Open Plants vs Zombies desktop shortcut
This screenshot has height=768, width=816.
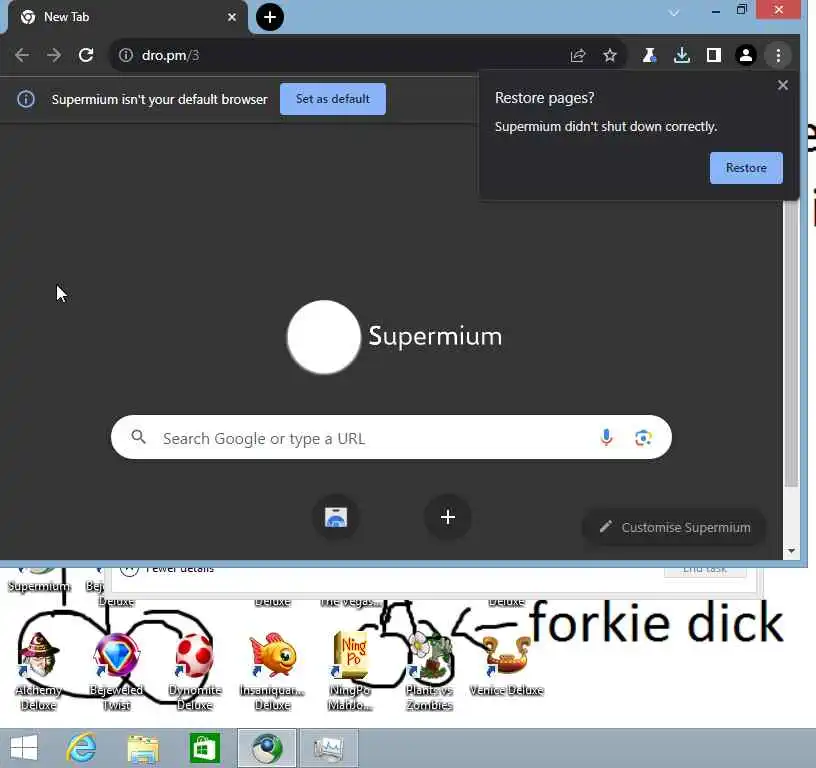click(429, 670)
